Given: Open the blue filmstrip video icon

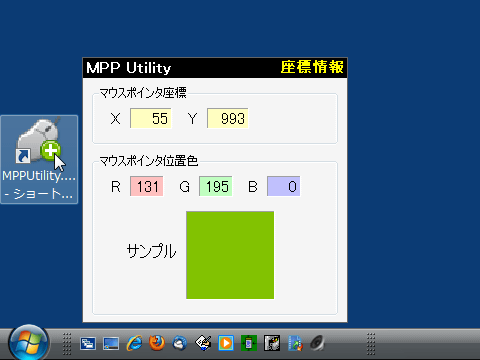Looking at the screenshot, I should coord(295,343).
